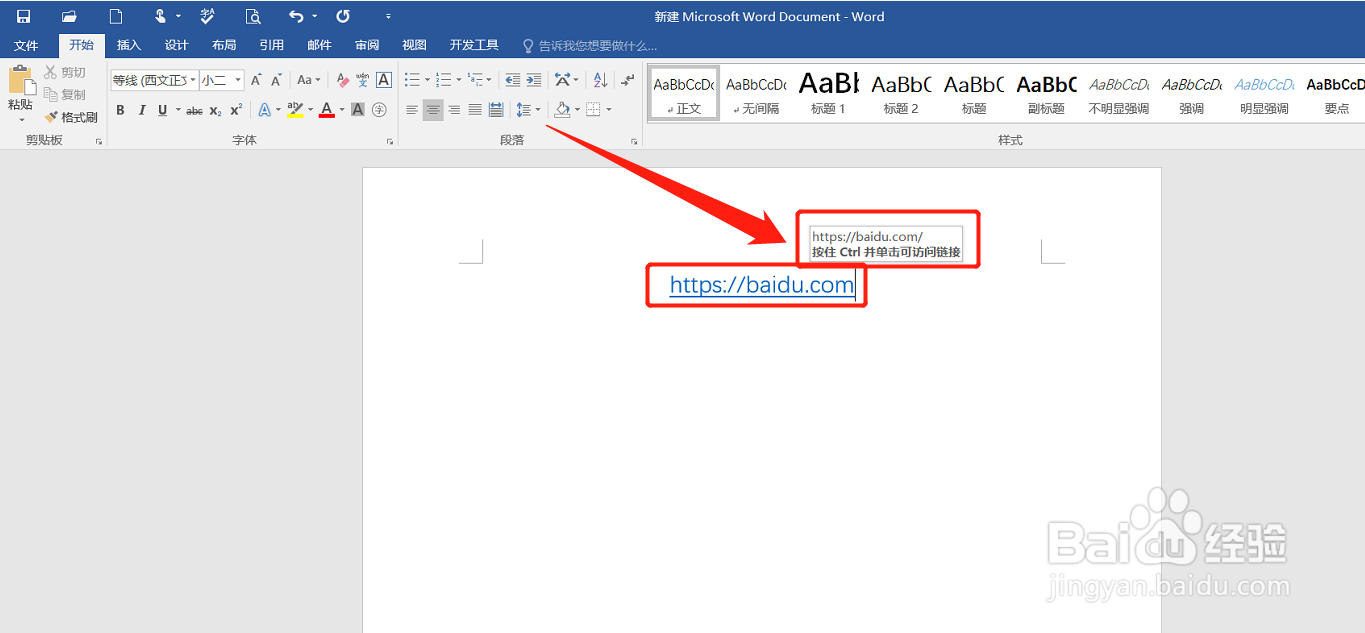Click the Multilevel list icon
Viewport: 1365px width, 633px height.
(x=475, y=80)
